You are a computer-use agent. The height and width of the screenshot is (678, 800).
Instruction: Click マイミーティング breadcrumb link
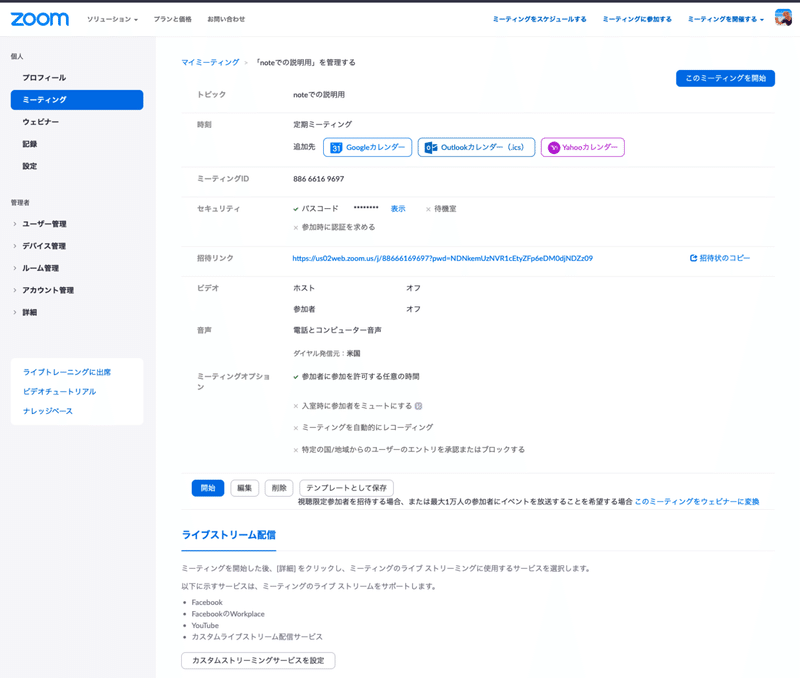210,62
